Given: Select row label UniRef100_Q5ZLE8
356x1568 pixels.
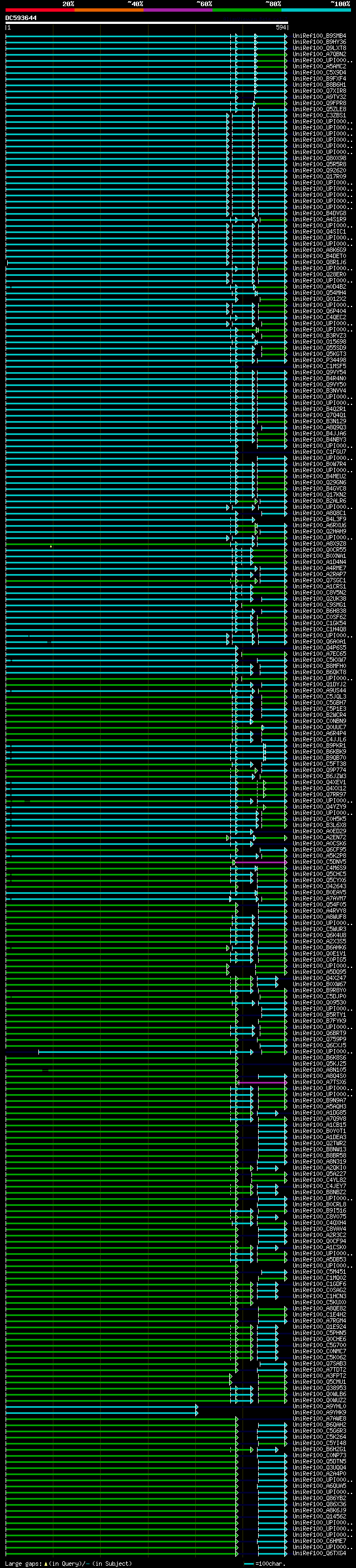Looking at the screenshot, I should pyautogui.click(x=319, y=110).
